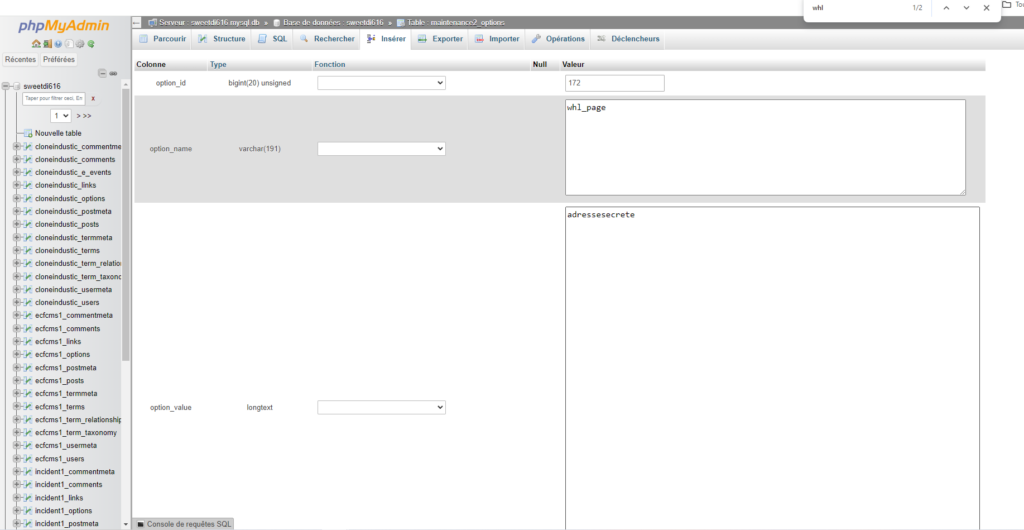
Task: Open function dropdown for option_name row
Action: coord(381,148)
